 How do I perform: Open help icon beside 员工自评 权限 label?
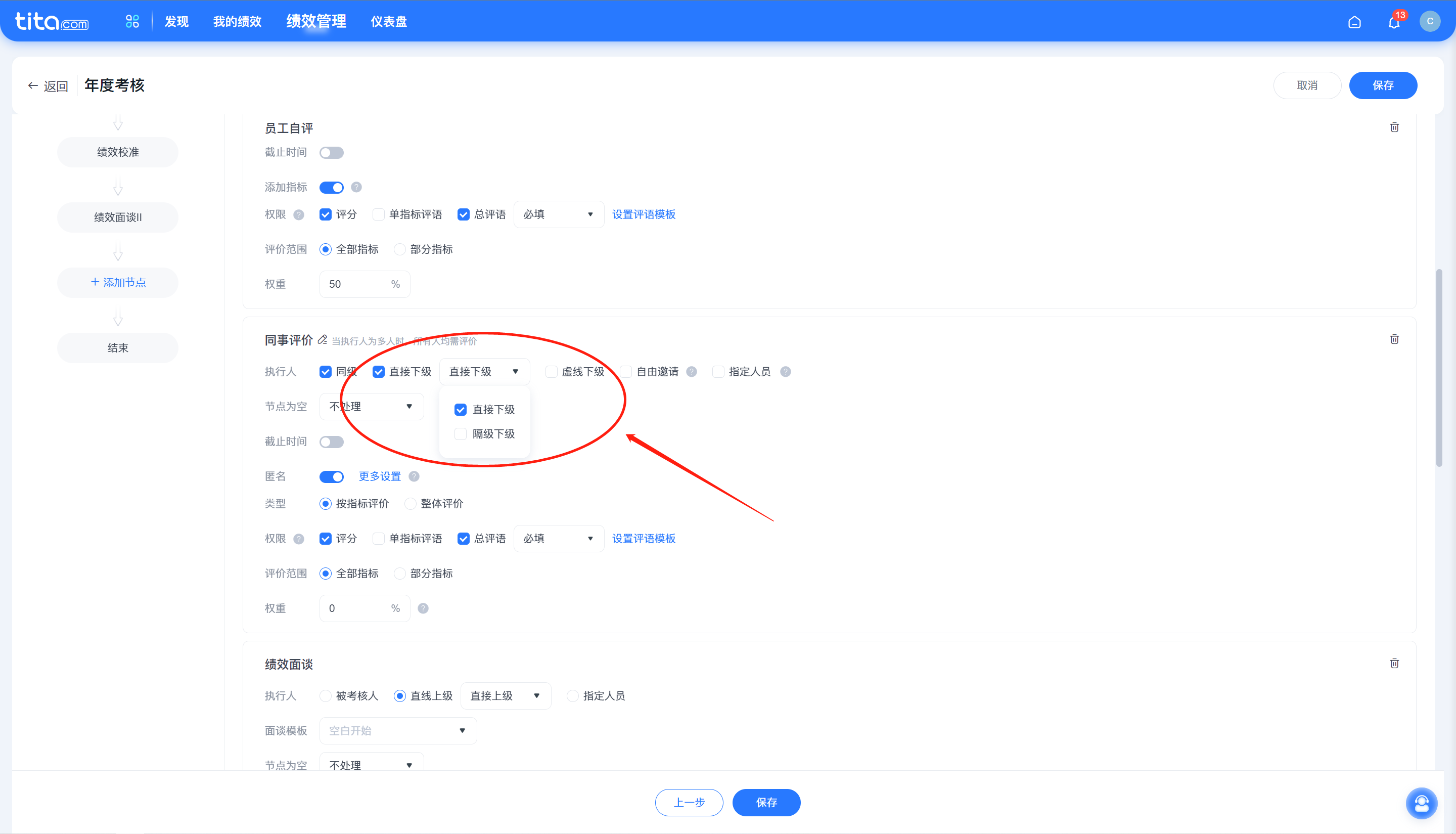[299, 215]
